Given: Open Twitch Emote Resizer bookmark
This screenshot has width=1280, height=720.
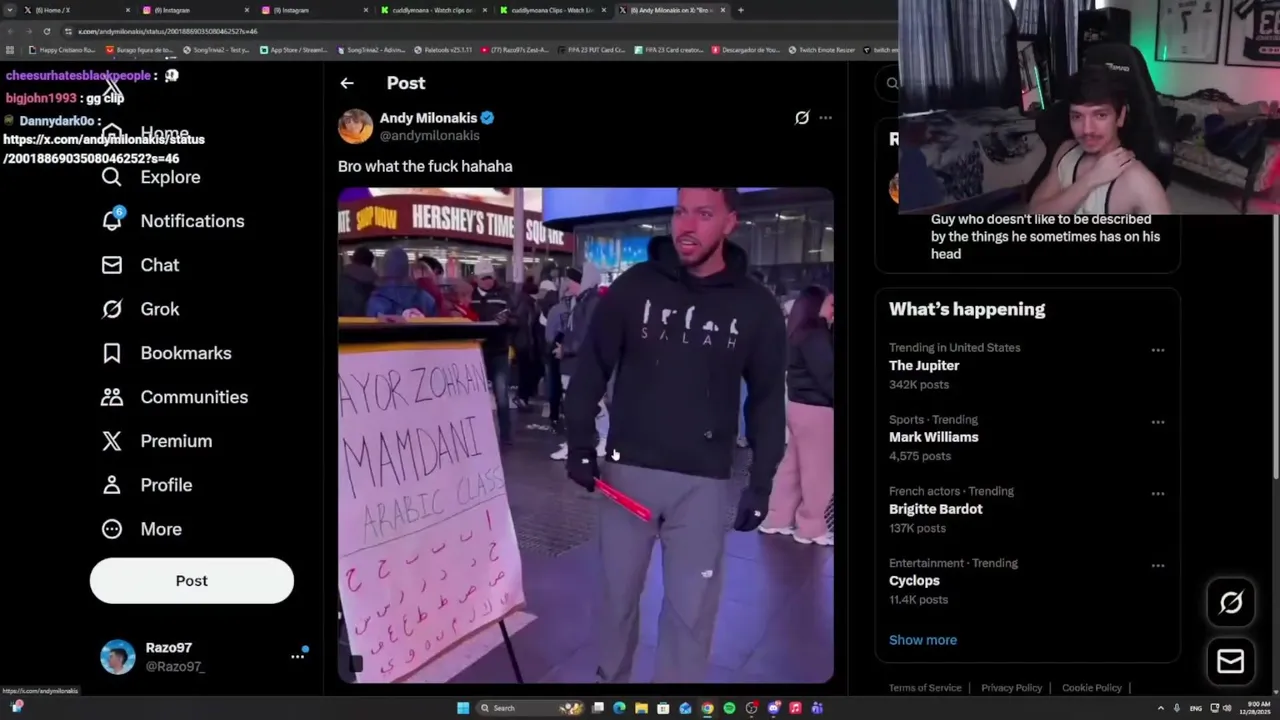Looking at the screenshot, I should pyautogui.click(x=822, y=49).
